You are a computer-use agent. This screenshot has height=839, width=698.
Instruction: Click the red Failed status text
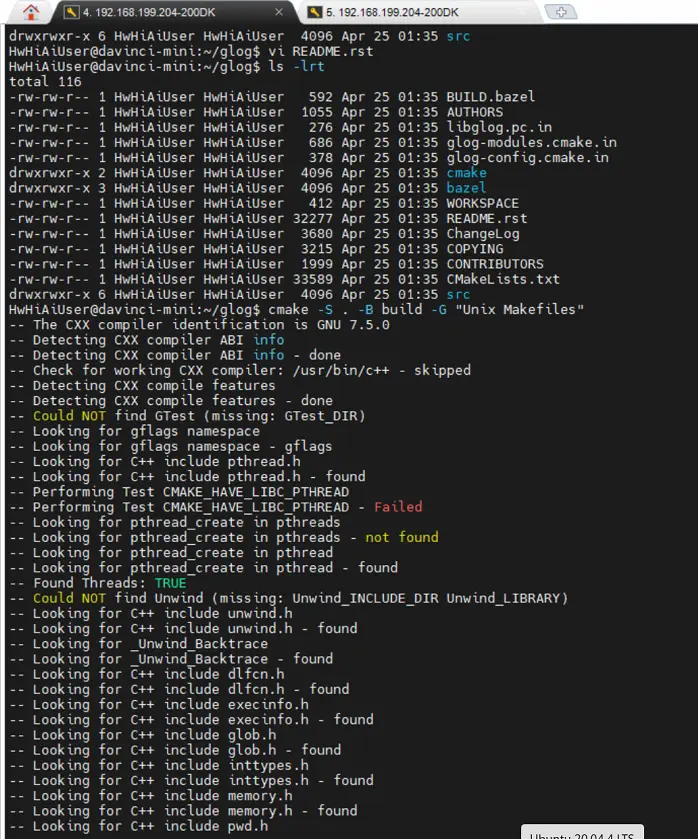pyautogui.click(x=398, y=507)
